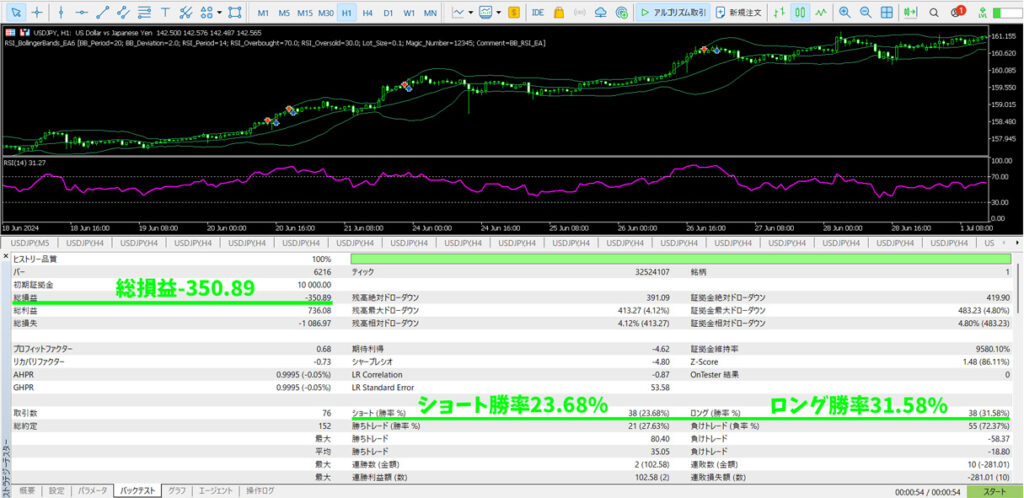The width and height of the screenshot is (1024, 498).
Task: Toggle chart auto-scroll to end
Action: (910, 12)
